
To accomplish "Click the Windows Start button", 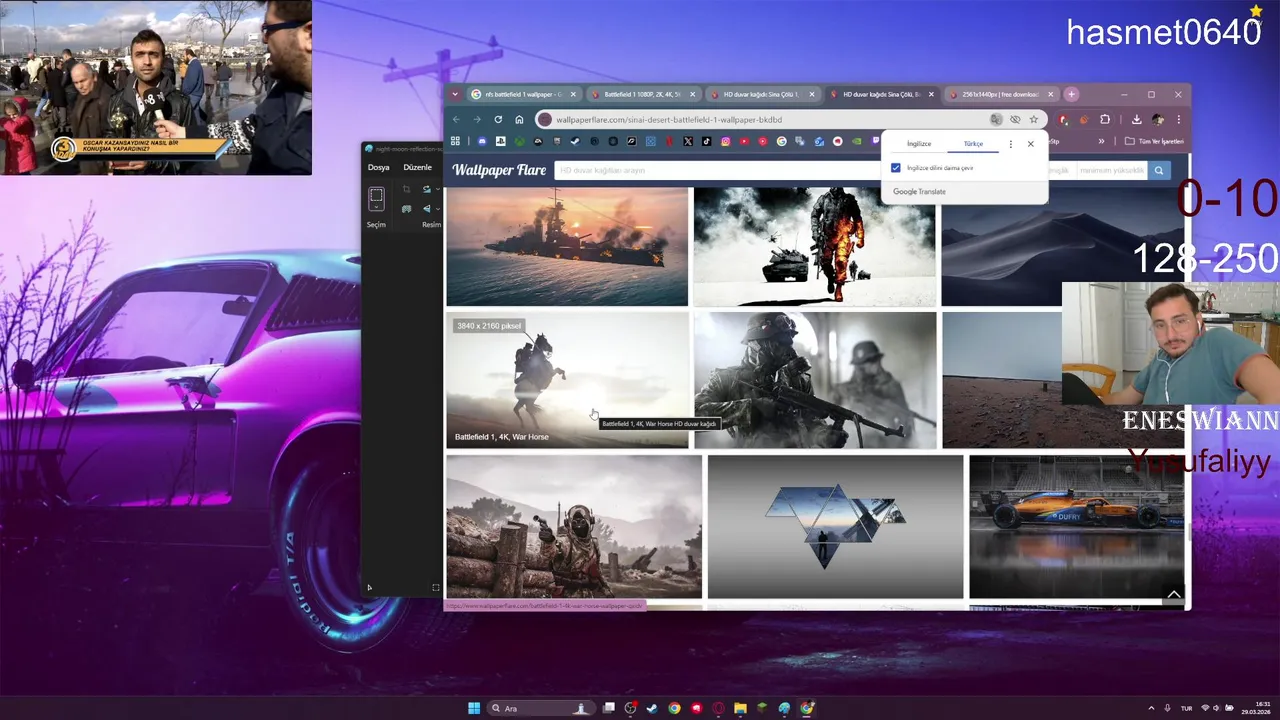I will 474,708.
